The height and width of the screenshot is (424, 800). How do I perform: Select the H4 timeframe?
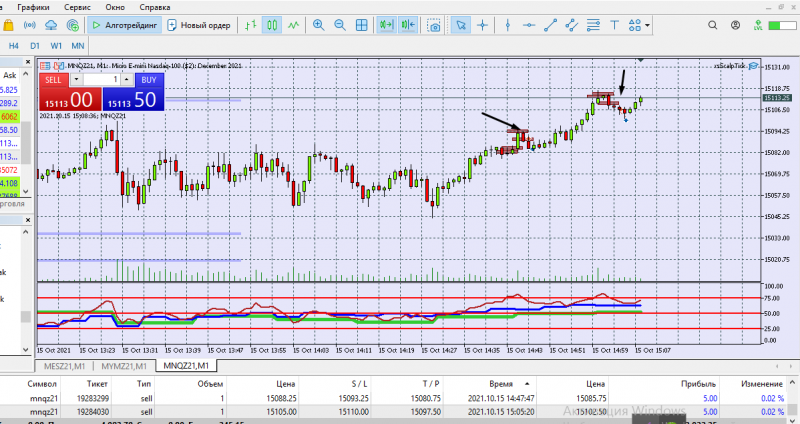click(14, 45)
